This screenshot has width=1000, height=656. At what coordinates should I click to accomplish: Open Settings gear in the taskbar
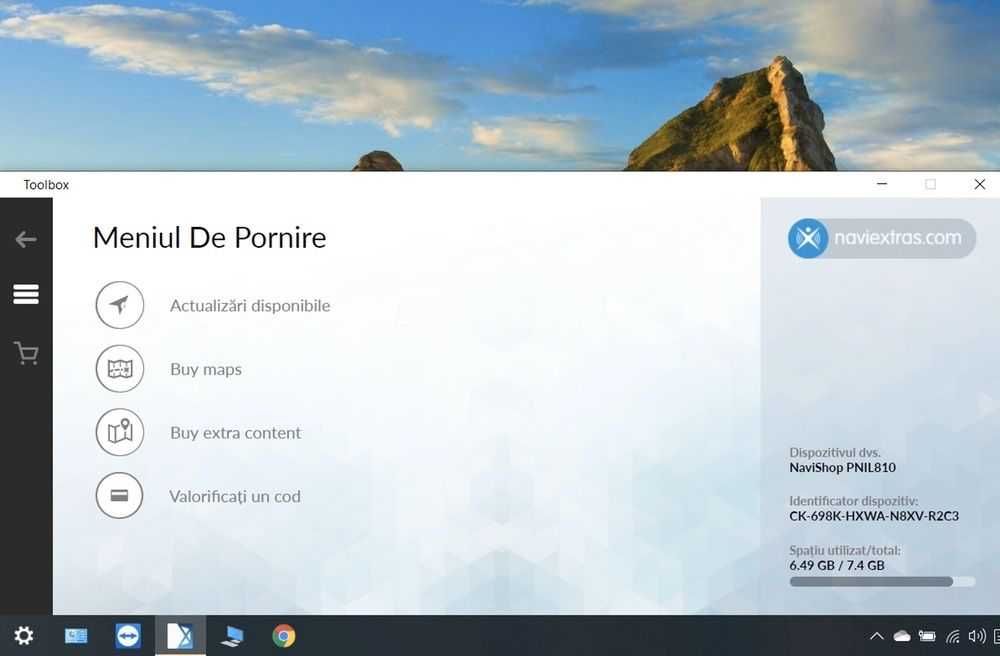24,636
